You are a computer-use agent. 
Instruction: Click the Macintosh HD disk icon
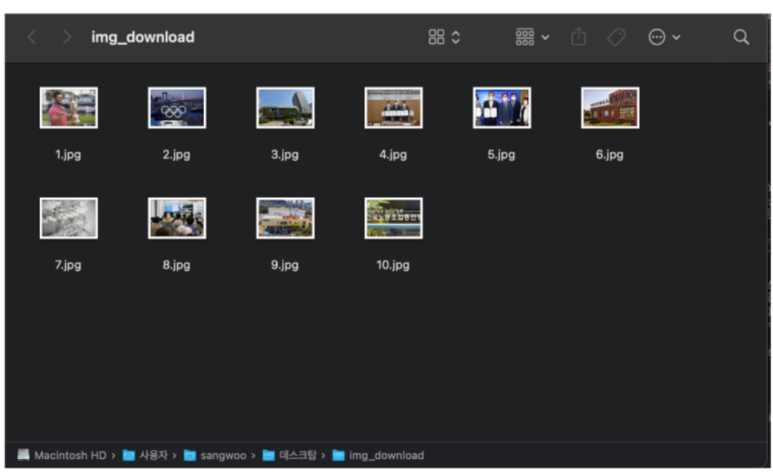click(x=23, y=455)
